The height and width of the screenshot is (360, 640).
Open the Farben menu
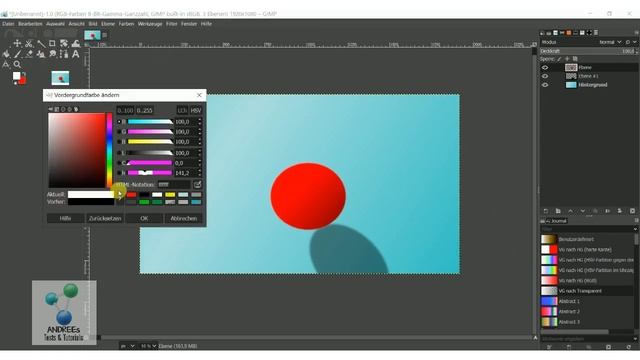click(x=127, y=24)
